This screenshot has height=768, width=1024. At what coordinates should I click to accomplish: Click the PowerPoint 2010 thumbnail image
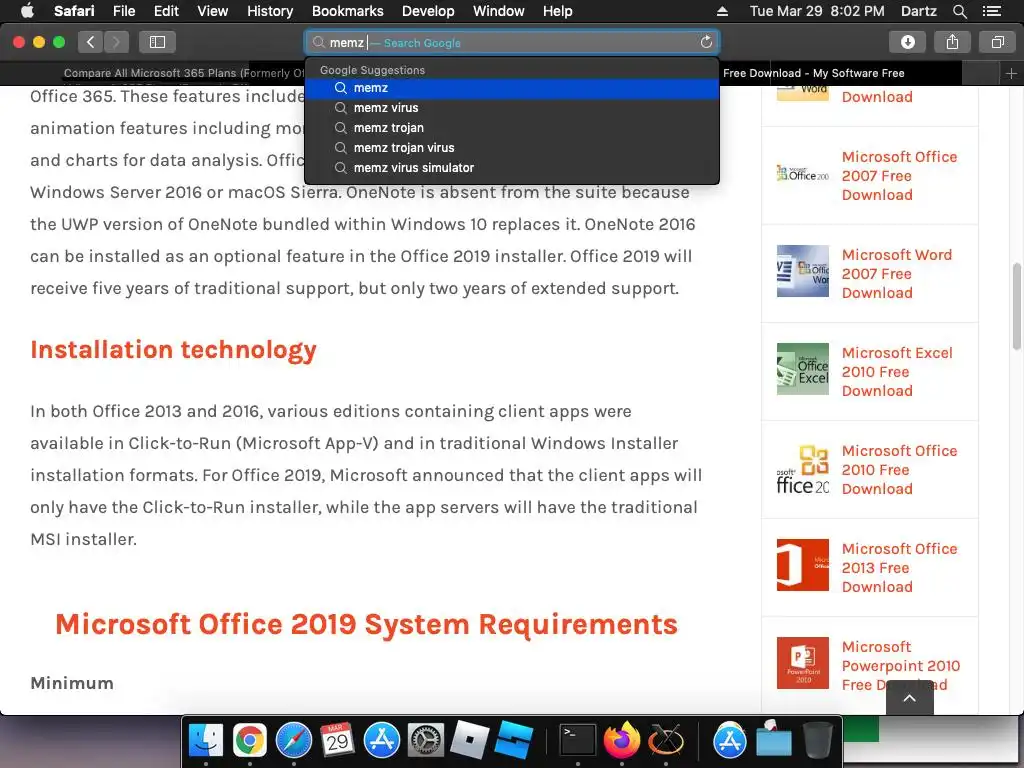coord(803,663)
